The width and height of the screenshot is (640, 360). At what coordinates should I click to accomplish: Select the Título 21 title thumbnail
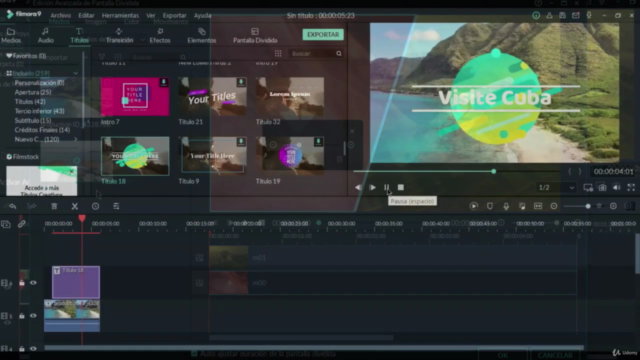pyautogui.click(x=213, y=97)
